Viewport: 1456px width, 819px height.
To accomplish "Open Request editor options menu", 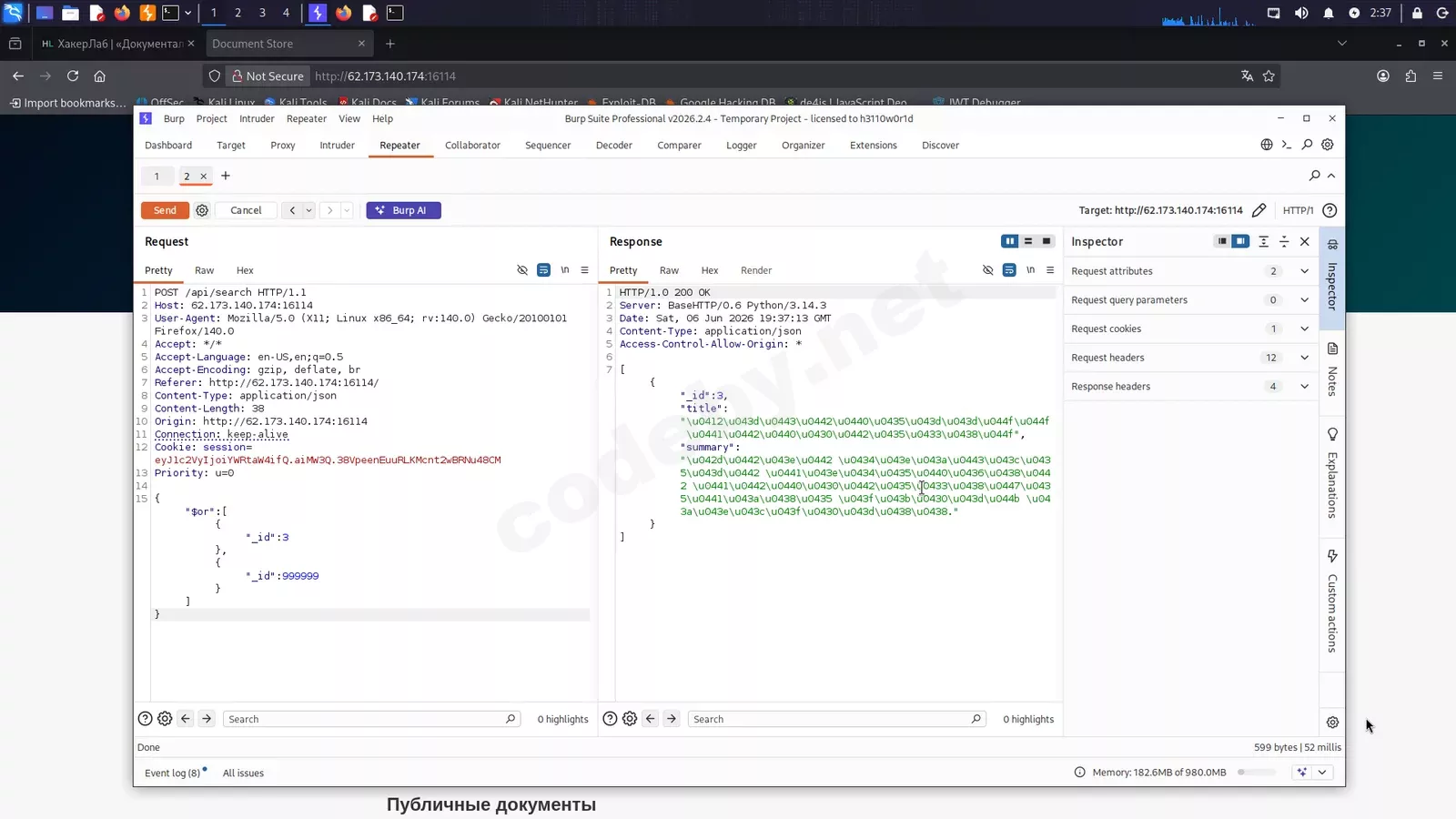I will click(584, 270).
